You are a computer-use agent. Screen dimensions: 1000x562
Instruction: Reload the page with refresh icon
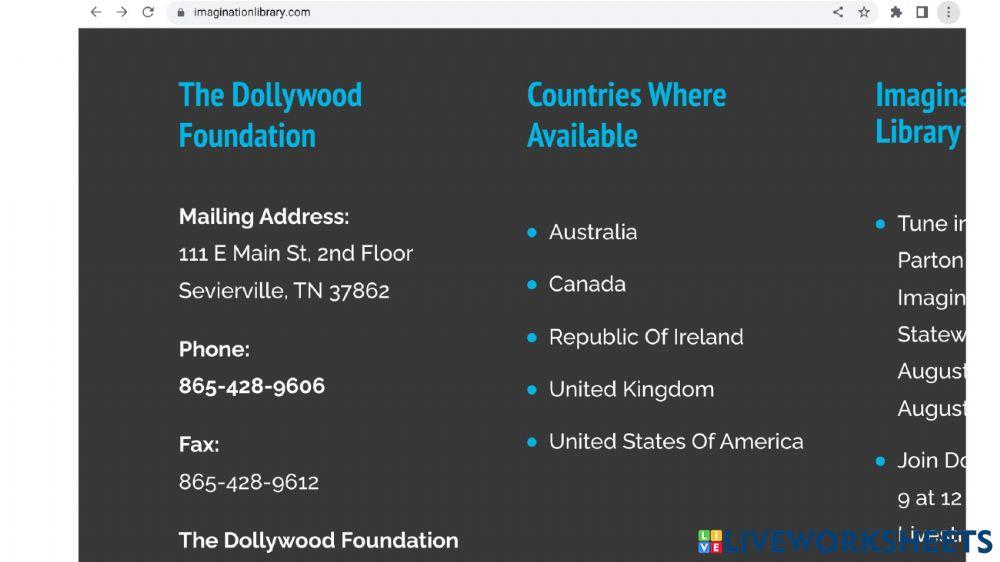coord(148,12)
